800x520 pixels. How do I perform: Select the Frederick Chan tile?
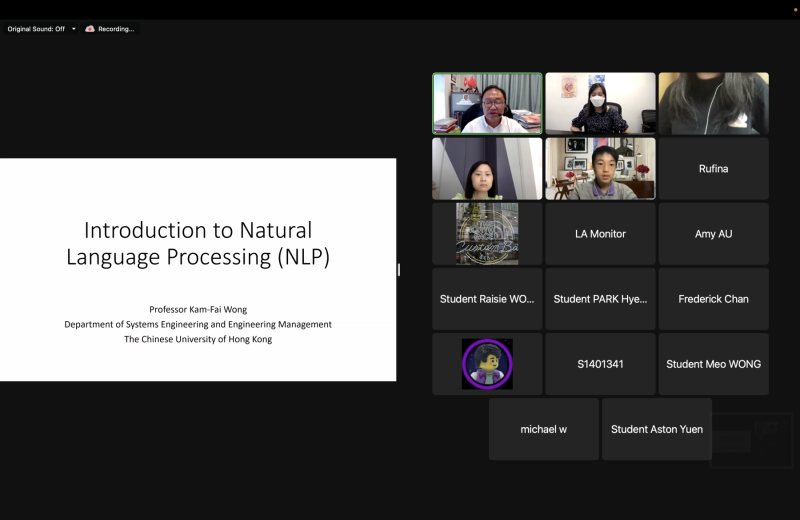(714, 299)
